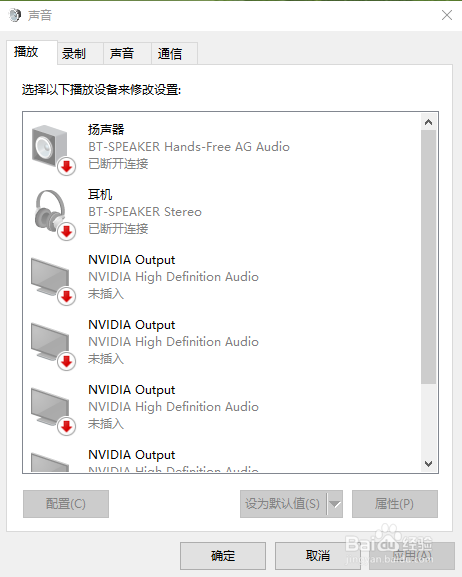Viewport: 462px width, 577px height.
Task: Click the scrollbar up arrow
Action: (428, 122)
